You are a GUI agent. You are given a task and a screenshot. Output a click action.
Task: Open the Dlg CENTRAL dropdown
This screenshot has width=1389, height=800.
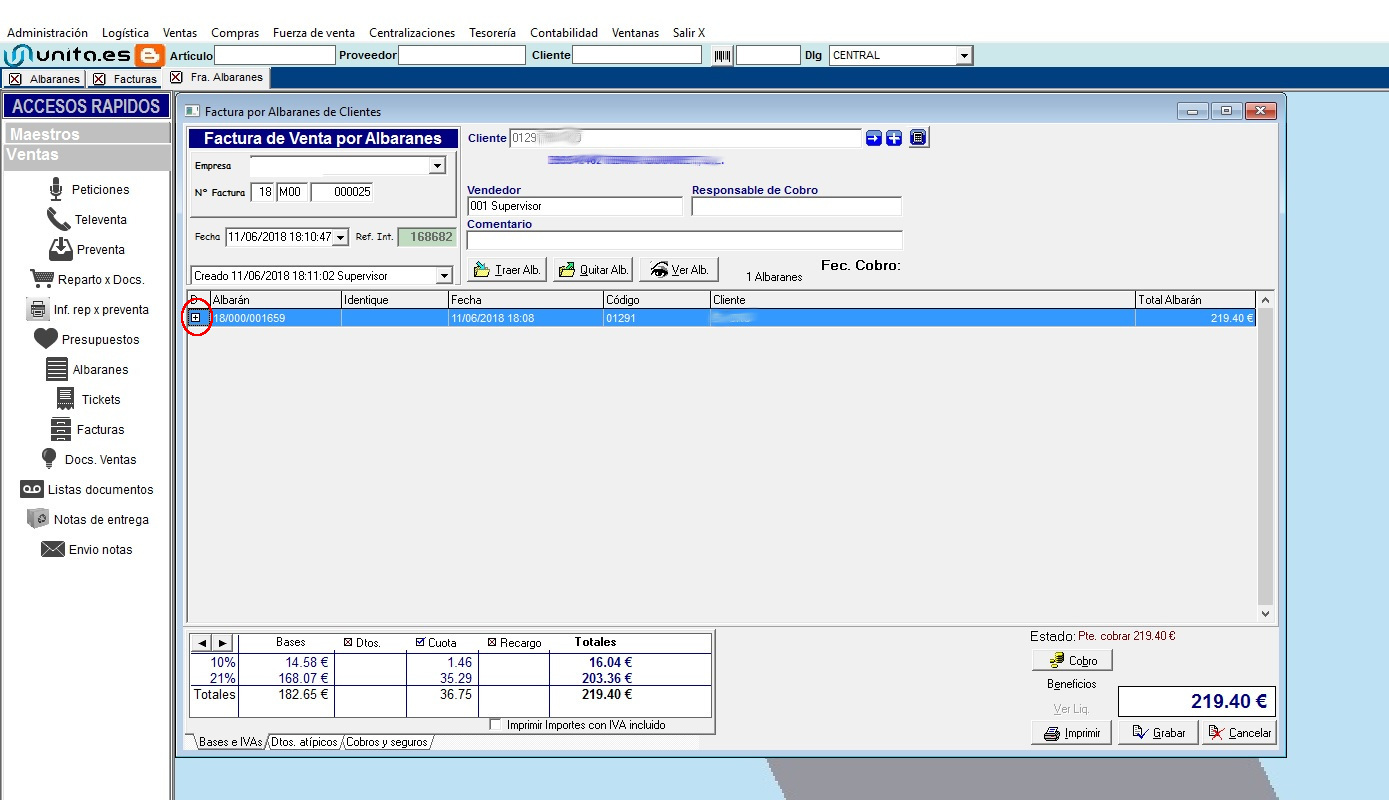coord(964,56)
